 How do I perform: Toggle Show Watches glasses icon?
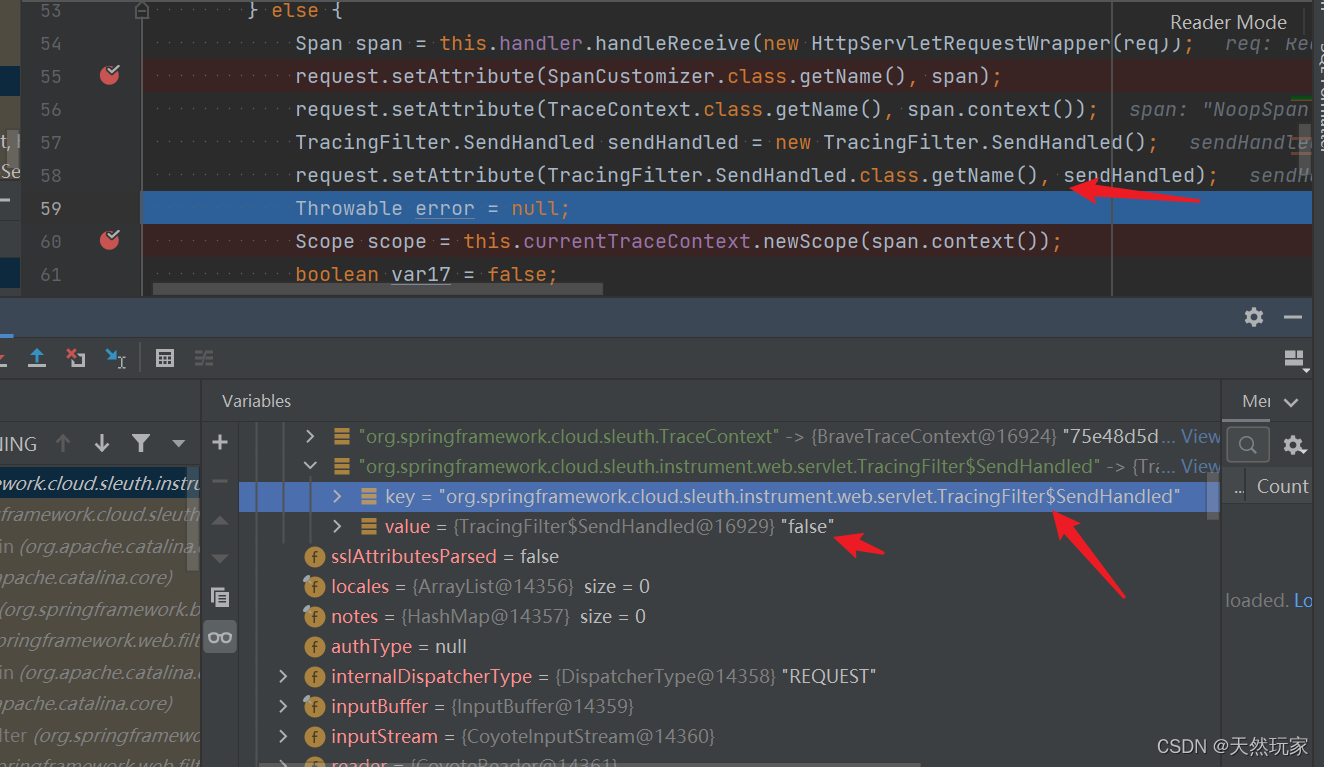point(220,637)
